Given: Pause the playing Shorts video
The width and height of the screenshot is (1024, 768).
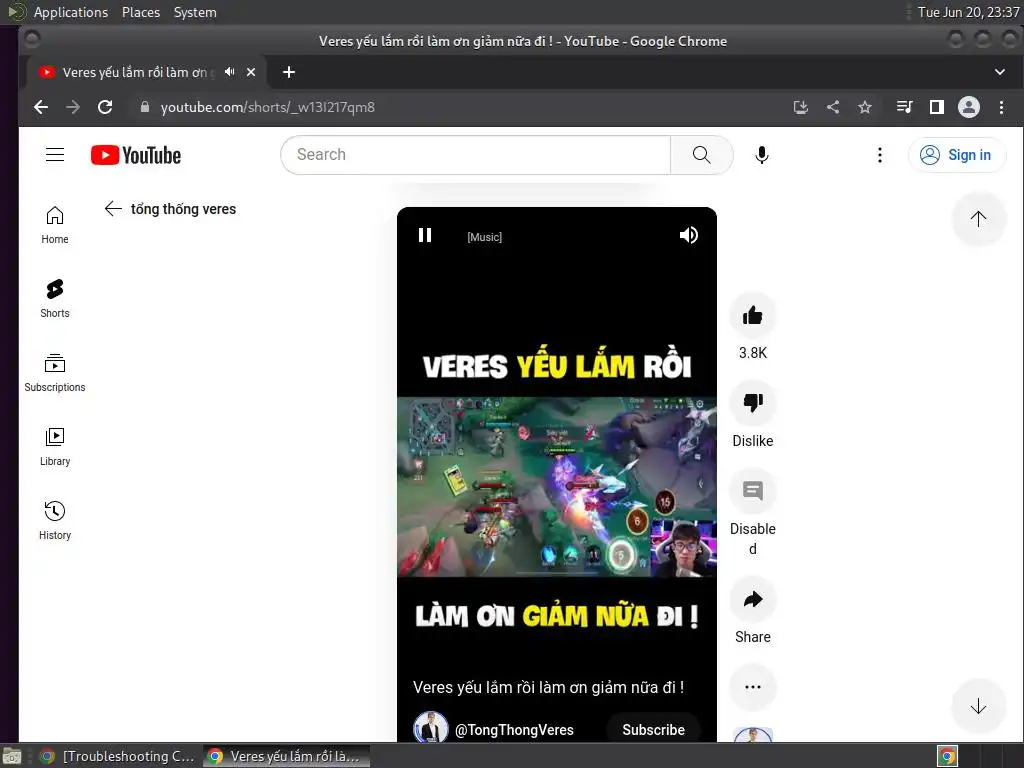Looking at the screenshot, I should click(424, 235).
